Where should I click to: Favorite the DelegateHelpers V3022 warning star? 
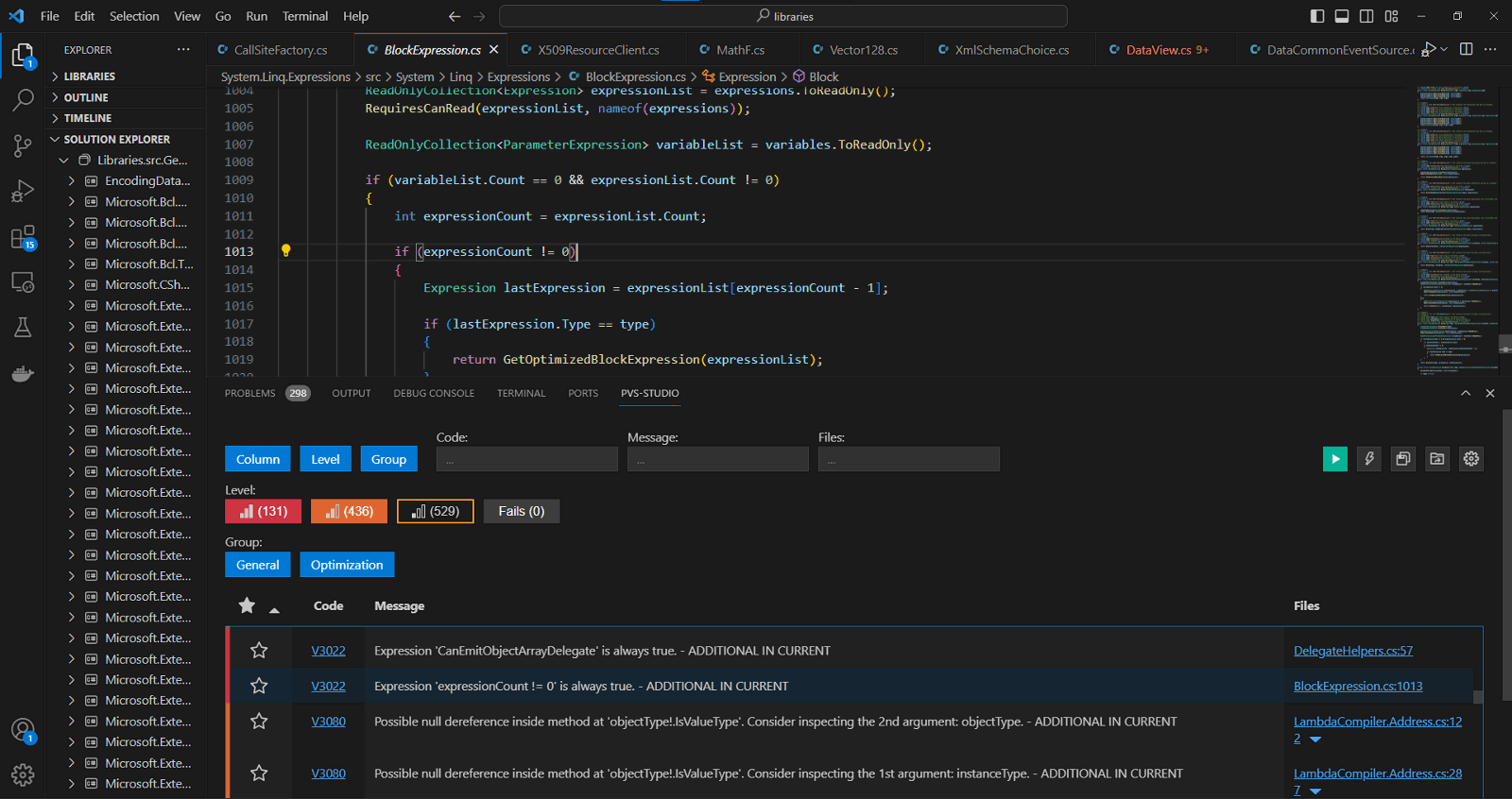pyautogui.click(x=259, y=651)
